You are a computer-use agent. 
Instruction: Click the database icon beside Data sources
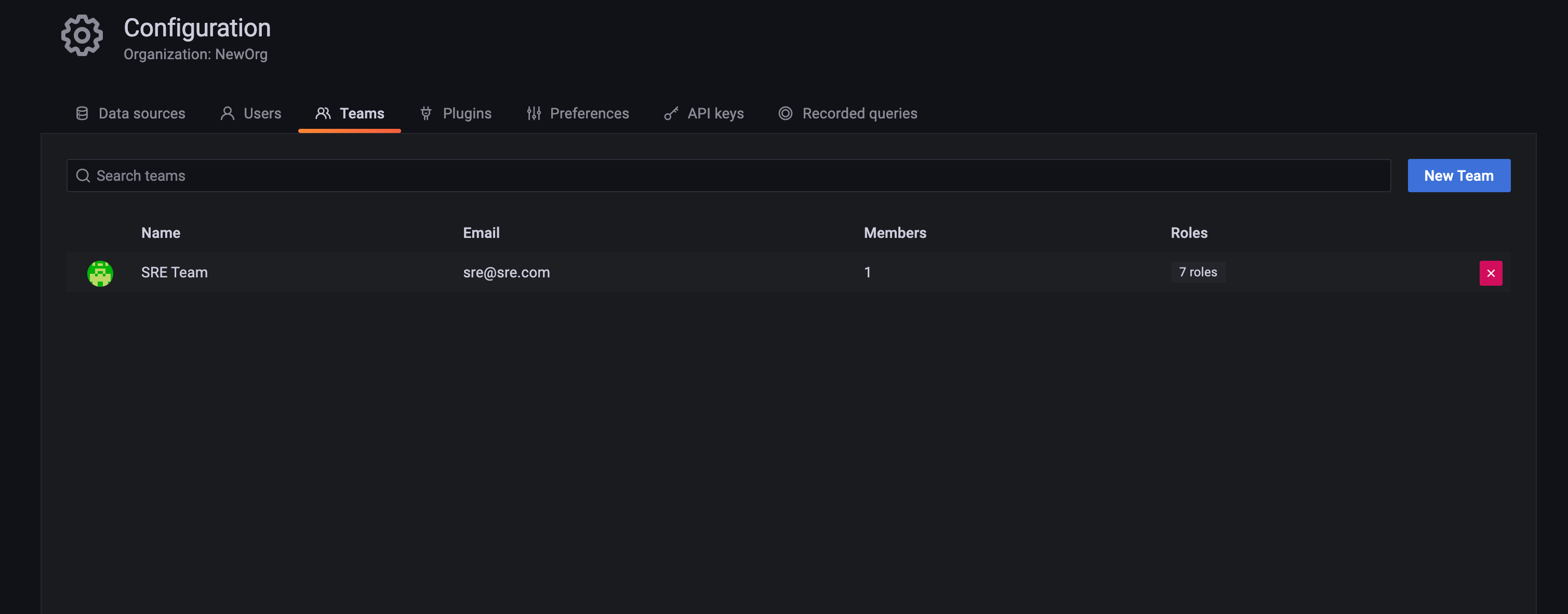(82, 114)
